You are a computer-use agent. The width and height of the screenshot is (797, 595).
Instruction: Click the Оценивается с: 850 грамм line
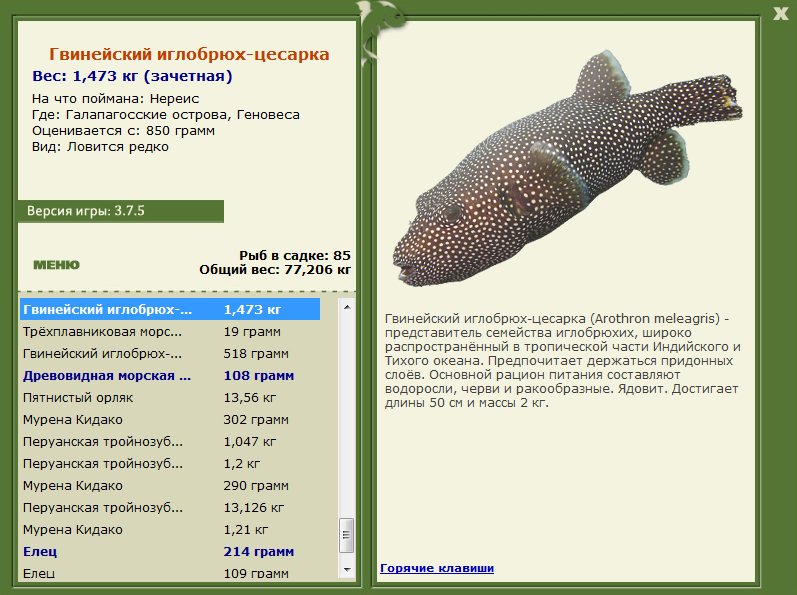123,131
